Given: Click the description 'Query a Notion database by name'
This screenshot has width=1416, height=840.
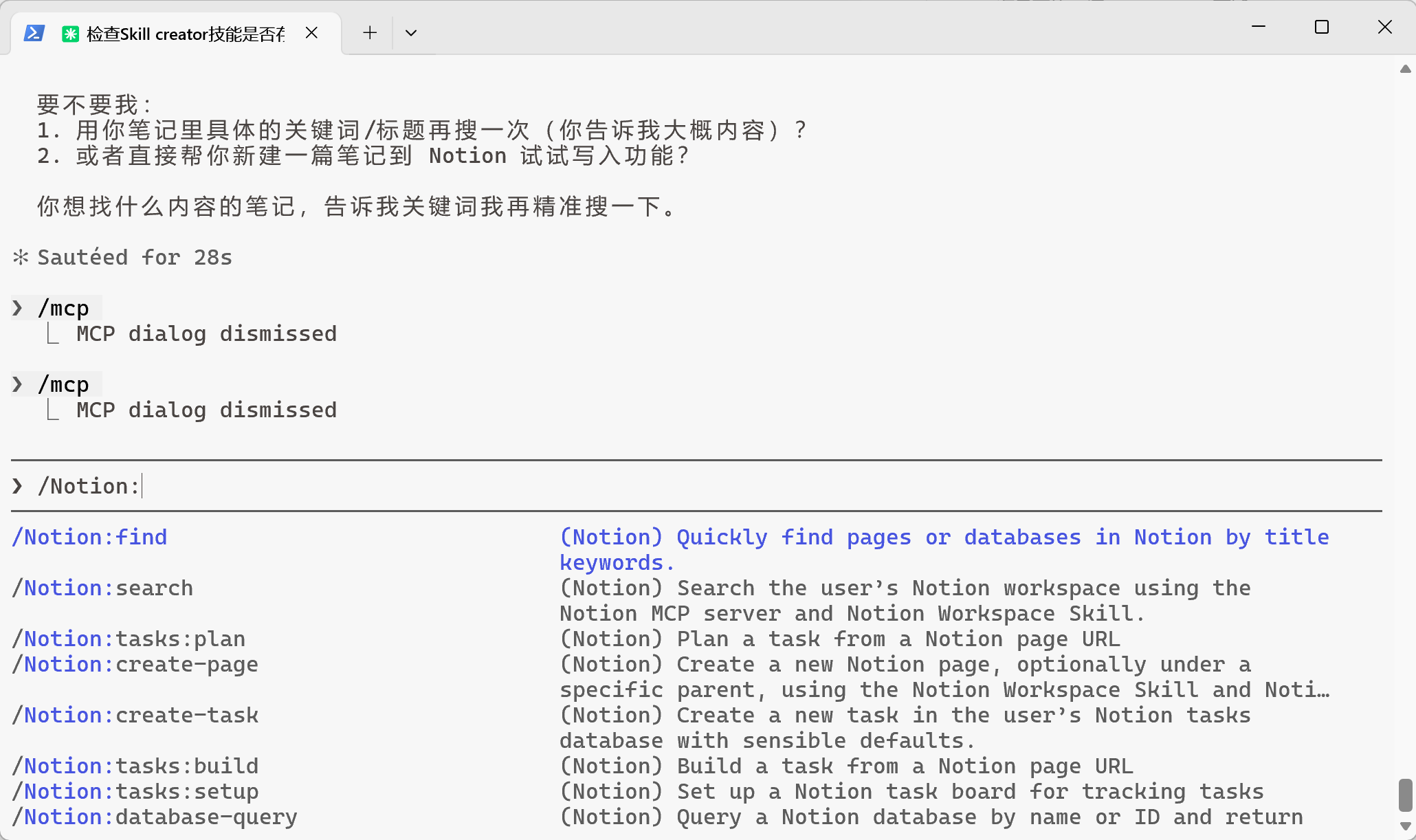Looking at the screenshot, I should 931,817.
